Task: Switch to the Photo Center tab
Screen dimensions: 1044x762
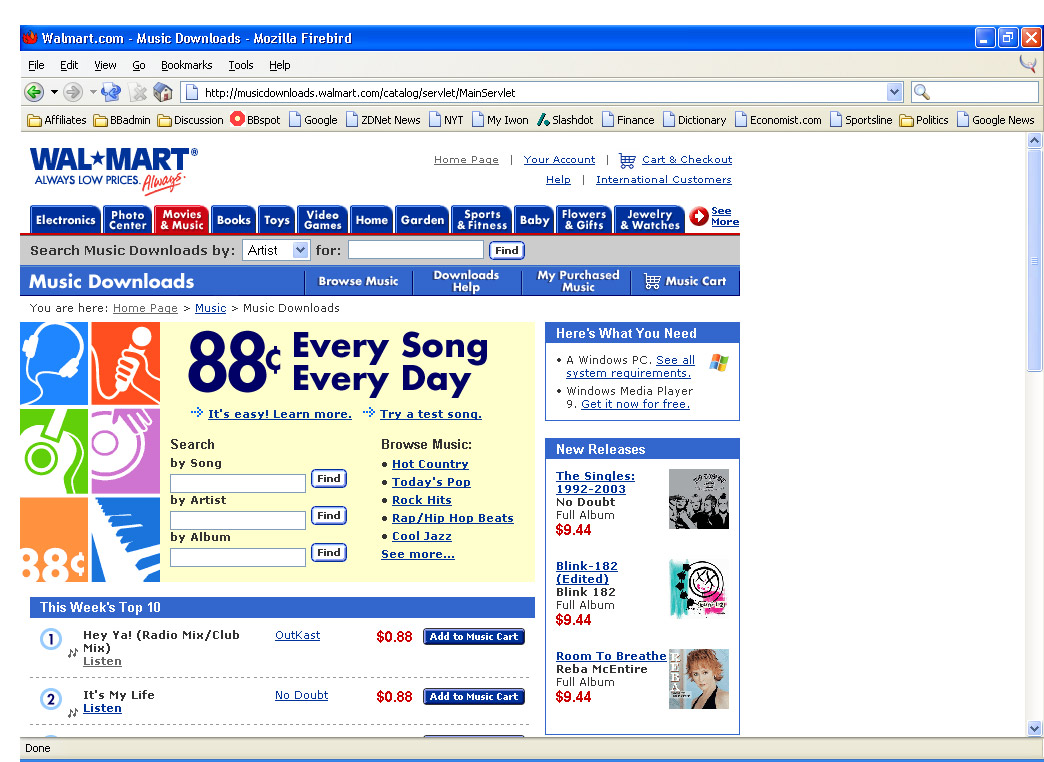Action: click(127, 220)
